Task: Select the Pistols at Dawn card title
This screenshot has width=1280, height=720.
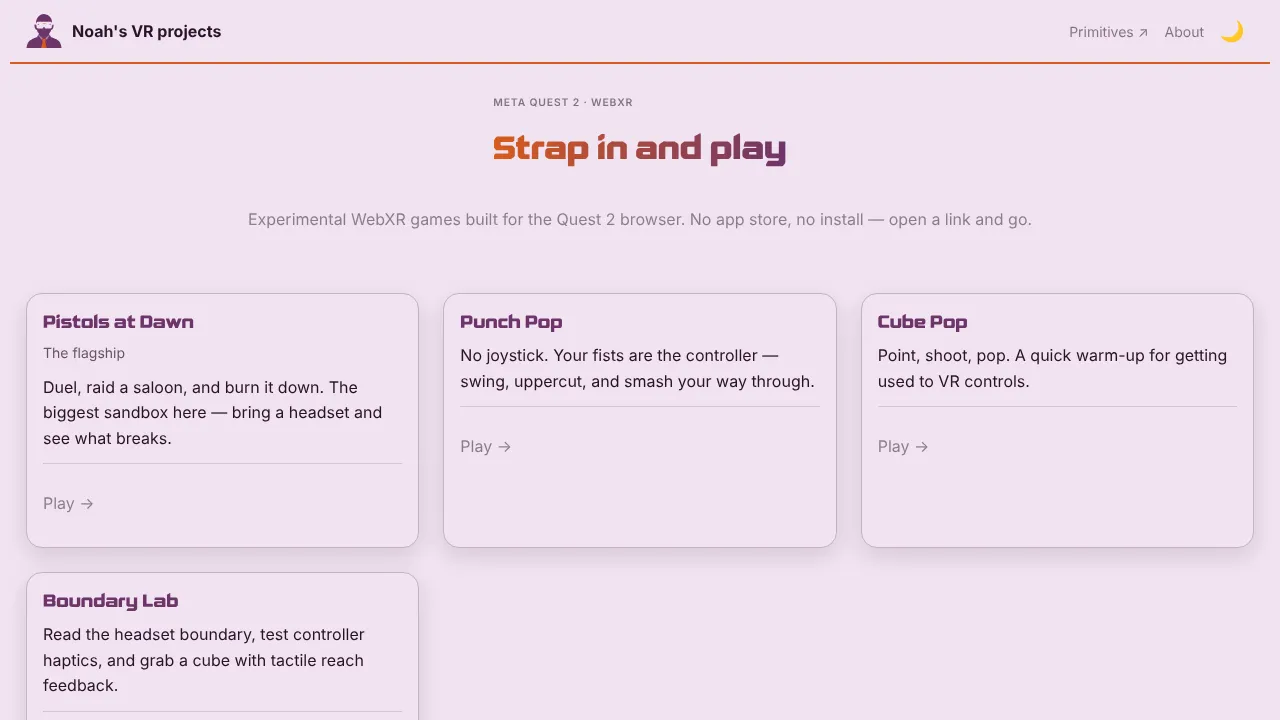Action: 118,322
